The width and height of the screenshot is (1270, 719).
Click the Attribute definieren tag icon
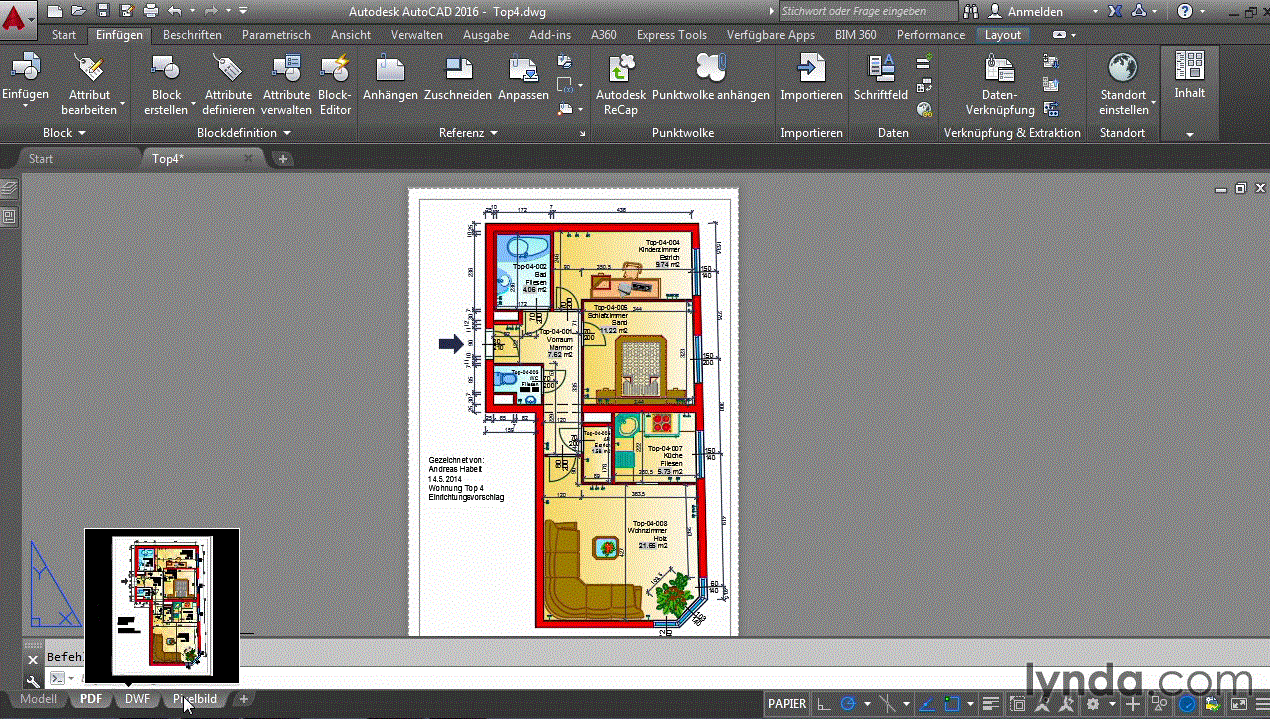tap(228, 68)
